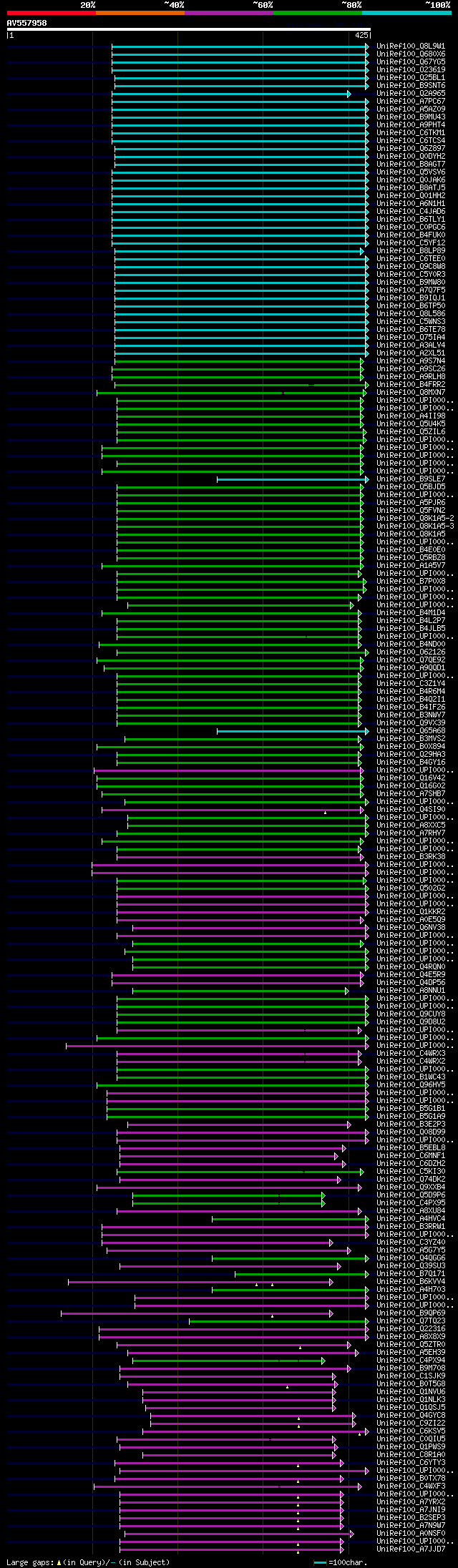Click the UniRef100_B6KVV4 label

pyautogui.click(x=411, y=1282)
